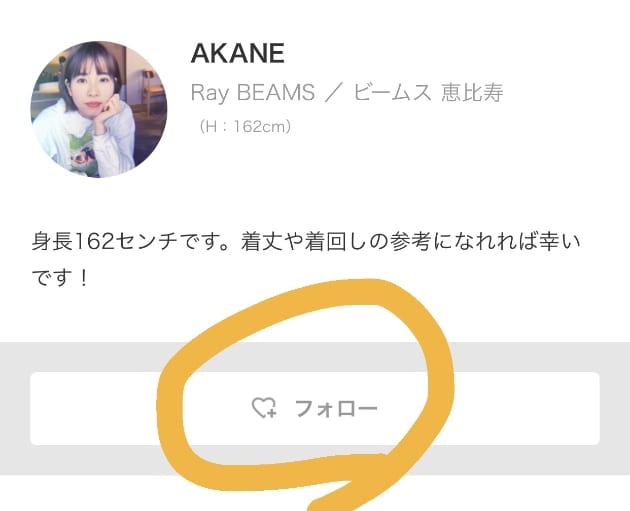This screenshot has width=630, height=511.
Task: Click the white follow button's right empty area
Action: 526,409
